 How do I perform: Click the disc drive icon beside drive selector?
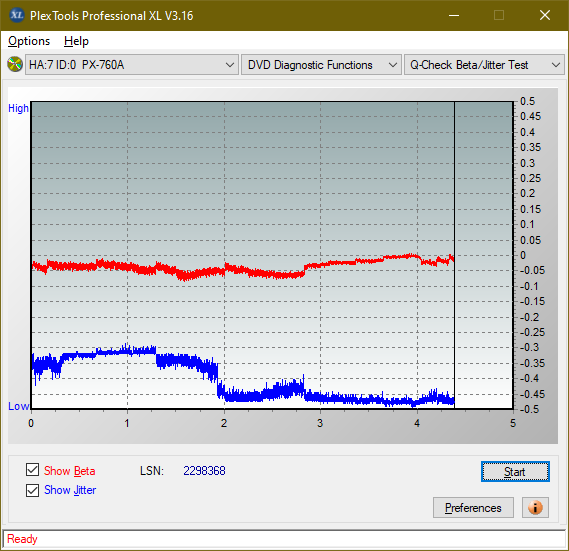click(15, 64)
